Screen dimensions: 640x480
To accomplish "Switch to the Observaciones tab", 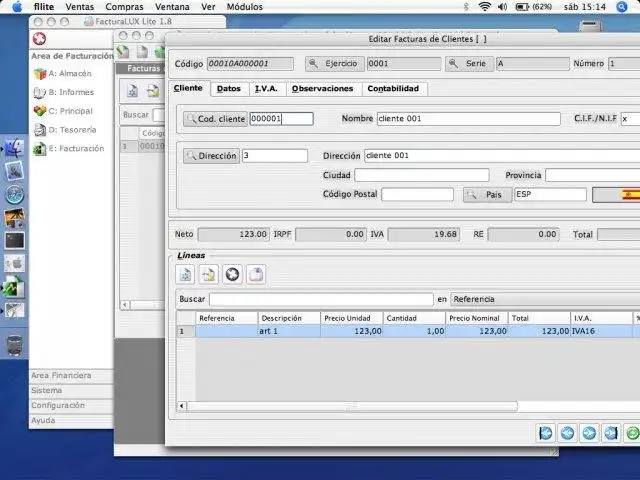I will pyautogui.click(x=322, y=89).
